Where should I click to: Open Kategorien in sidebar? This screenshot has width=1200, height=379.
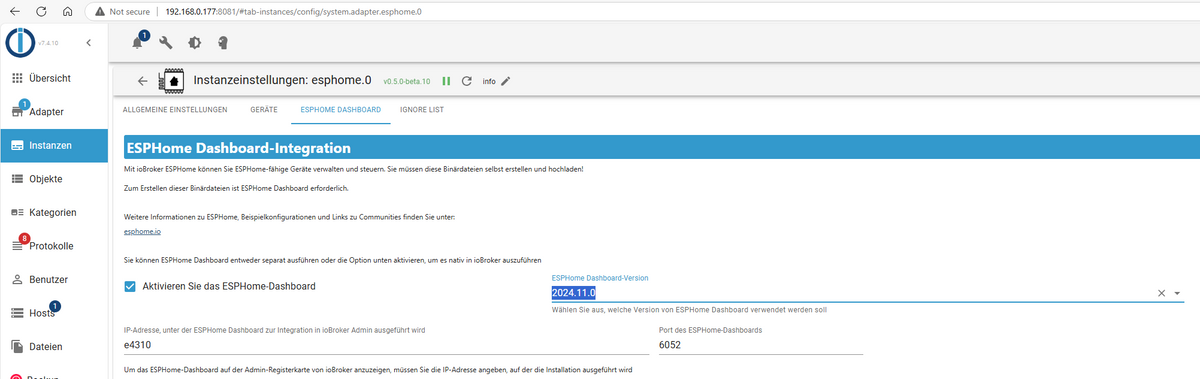(x=54, y=212)
